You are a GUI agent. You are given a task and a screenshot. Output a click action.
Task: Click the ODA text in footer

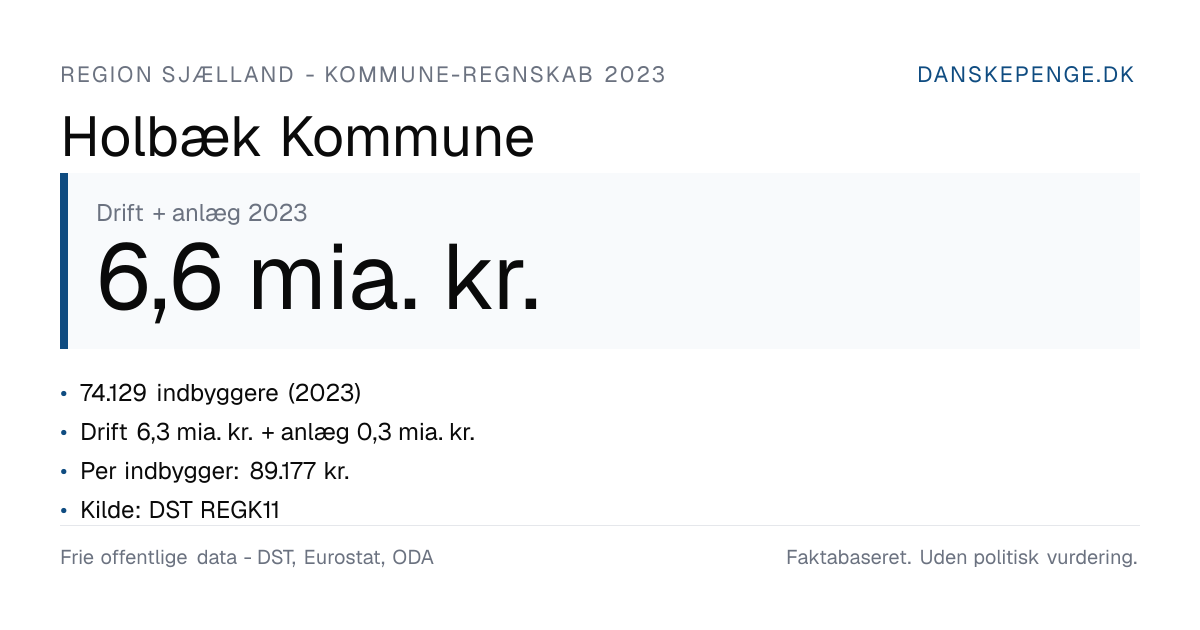[413, 558]
